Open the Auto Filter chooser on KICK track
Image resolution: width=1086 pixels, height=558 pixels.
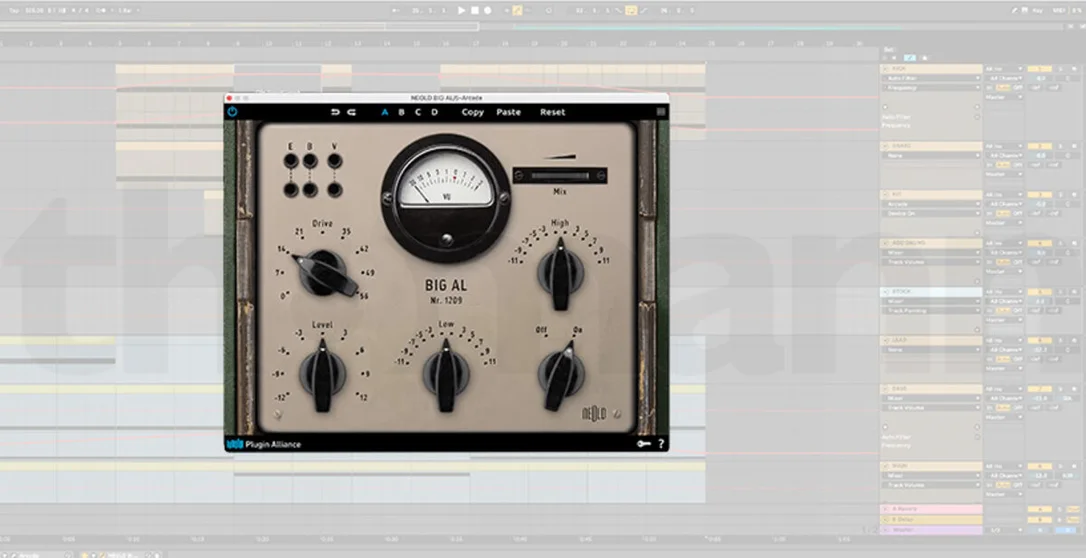click(x=932, y=79)
